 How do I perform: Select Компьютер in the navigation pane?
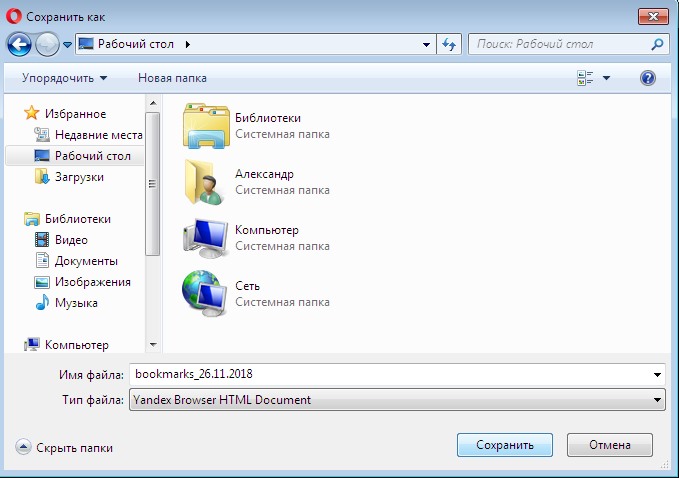77,345
